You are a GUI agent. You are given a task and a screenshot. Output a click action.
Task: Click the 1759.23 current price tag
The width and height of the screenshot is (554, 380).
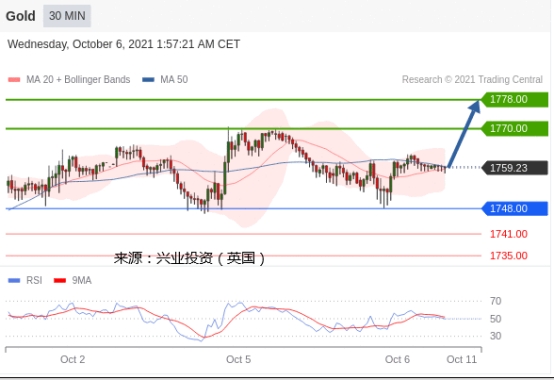(x=514, y=168)
